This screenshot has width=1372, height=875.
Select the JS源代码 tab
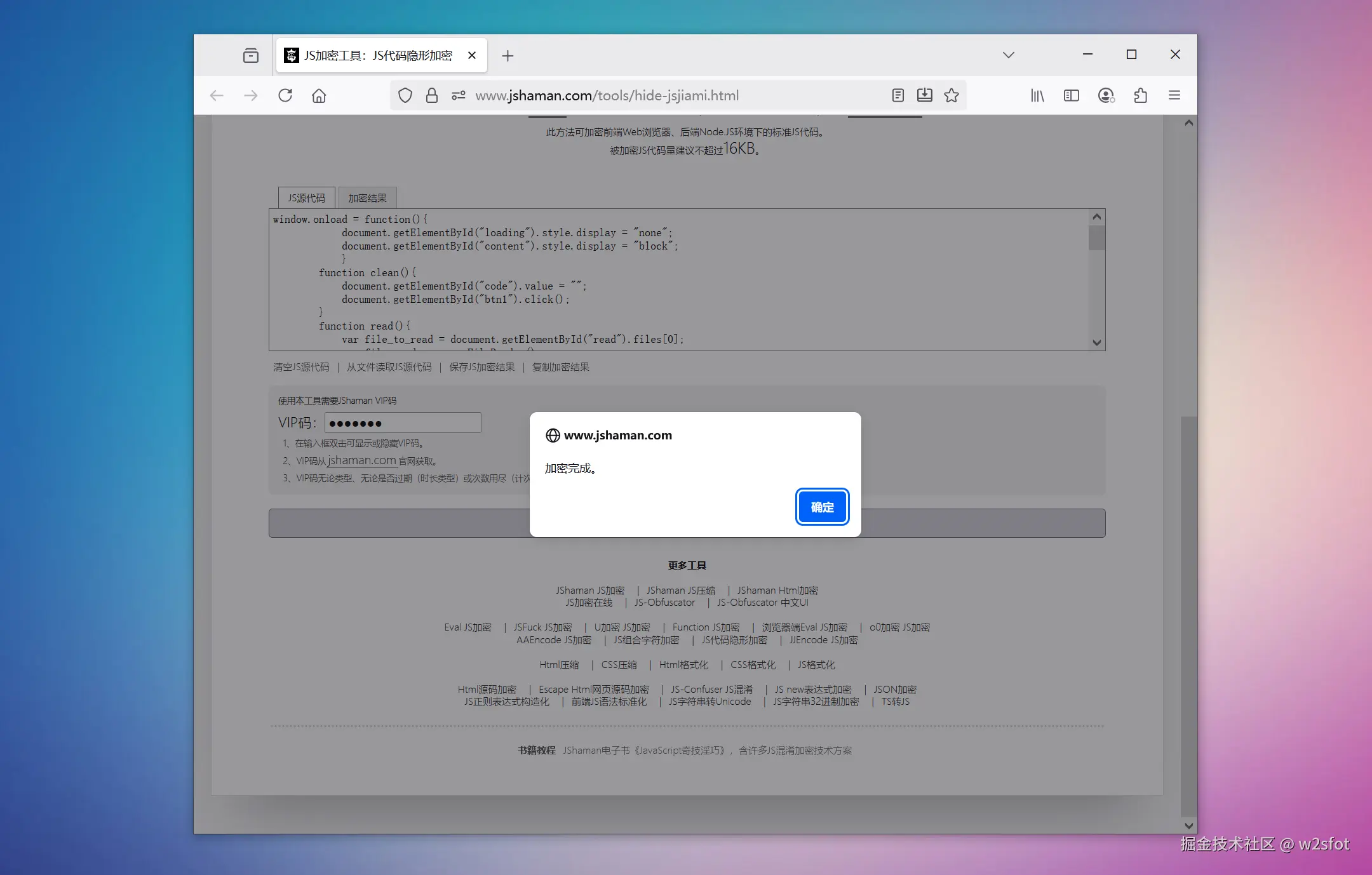[x=306, y=198]
